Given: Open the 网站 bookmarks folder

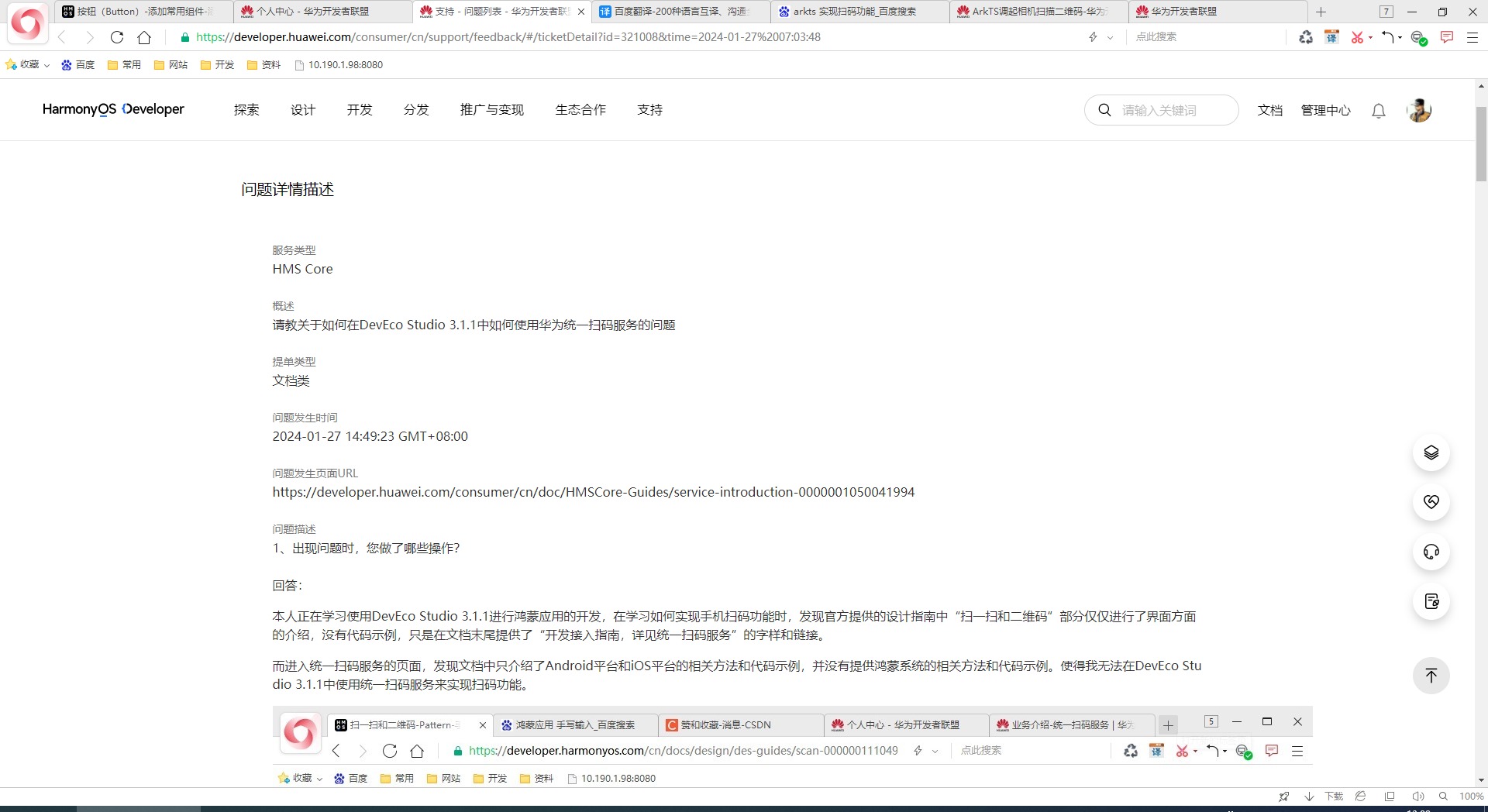Looking at the screenshot, I should pyautogui.click(x=170, y=64).
